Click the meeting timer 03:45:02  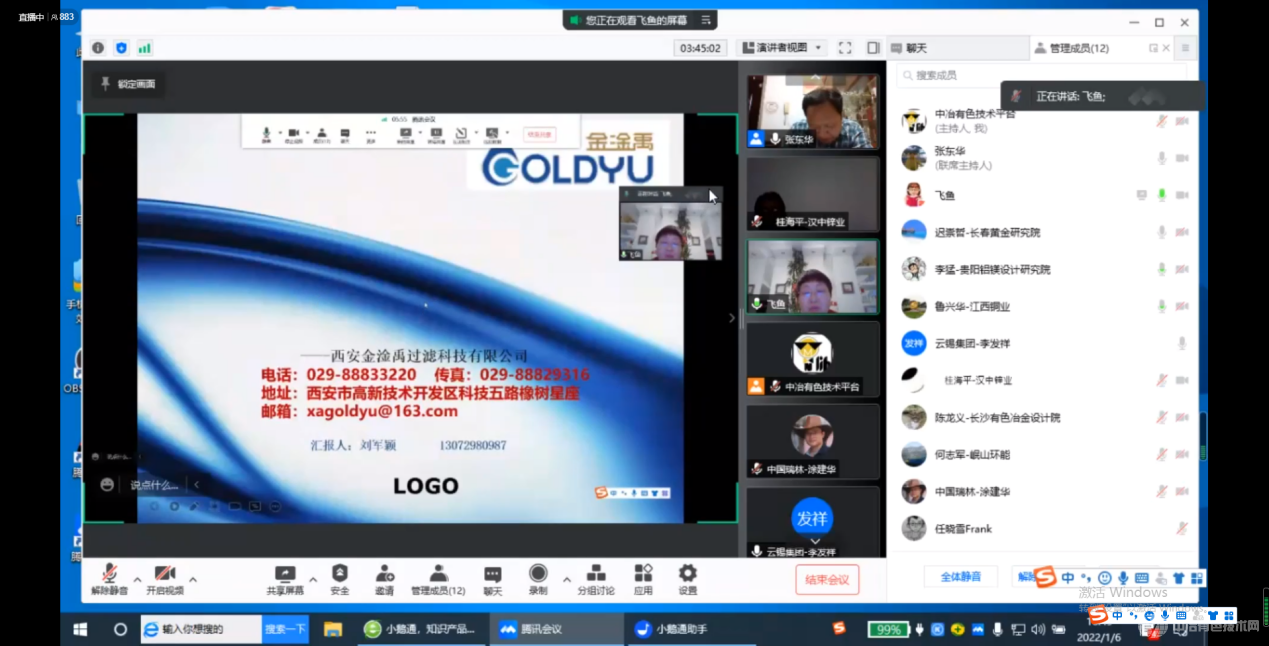pos(700,48)
